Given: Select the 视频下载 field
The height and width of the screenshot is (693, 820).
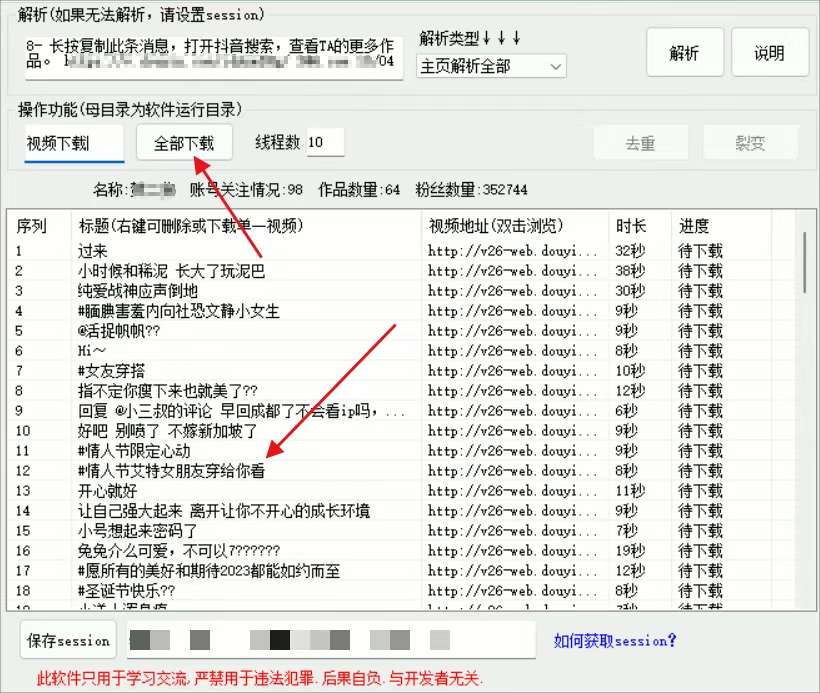Looking at the screenshot, I should [74, 143].
